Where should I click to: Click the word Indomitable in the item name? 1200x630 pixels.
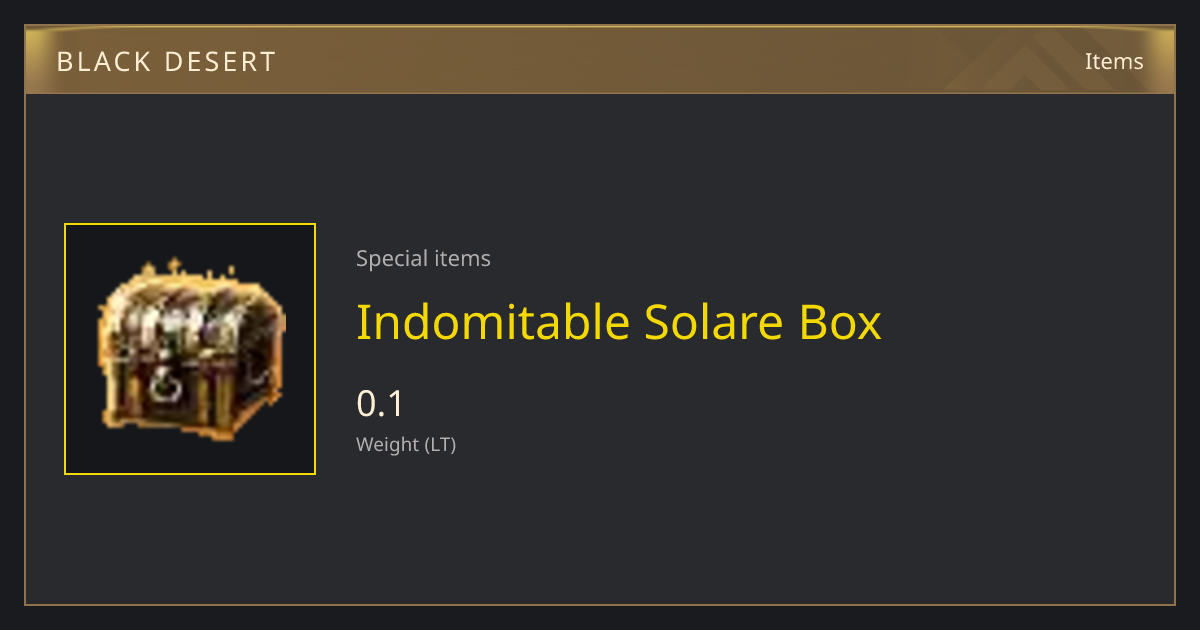tap(493, 322)
